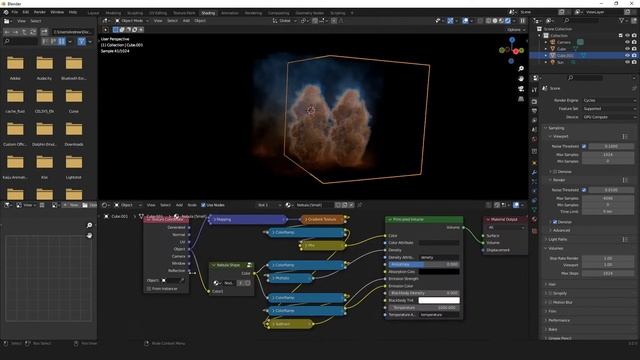Open the viewport View menu button

(158, 20)
